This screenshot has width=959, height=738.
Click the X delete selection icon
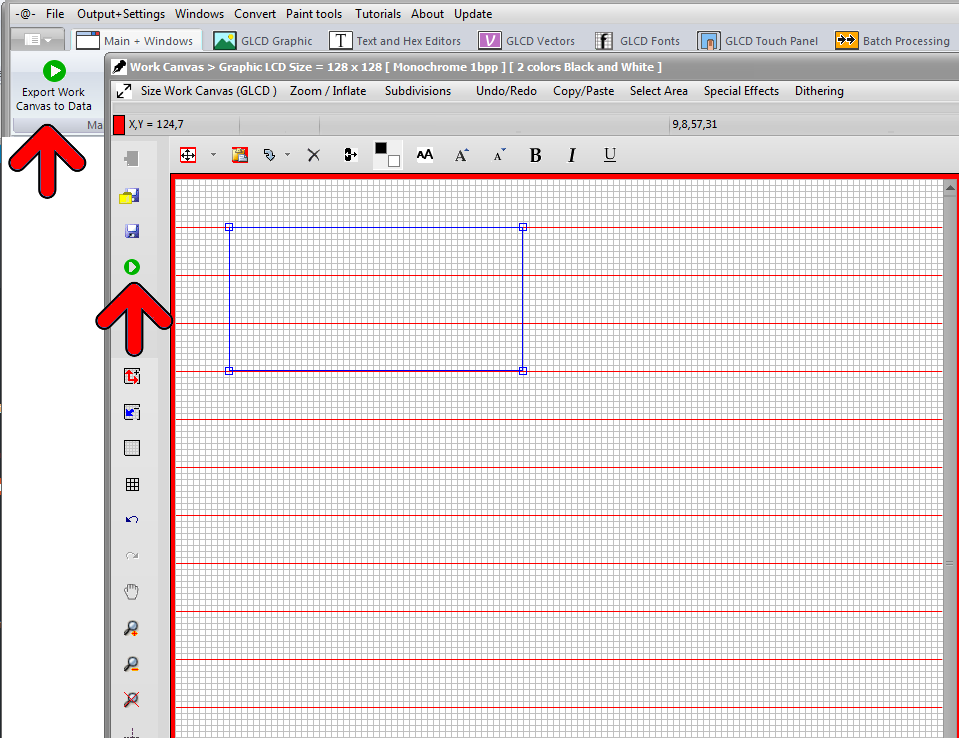[314, 155]
